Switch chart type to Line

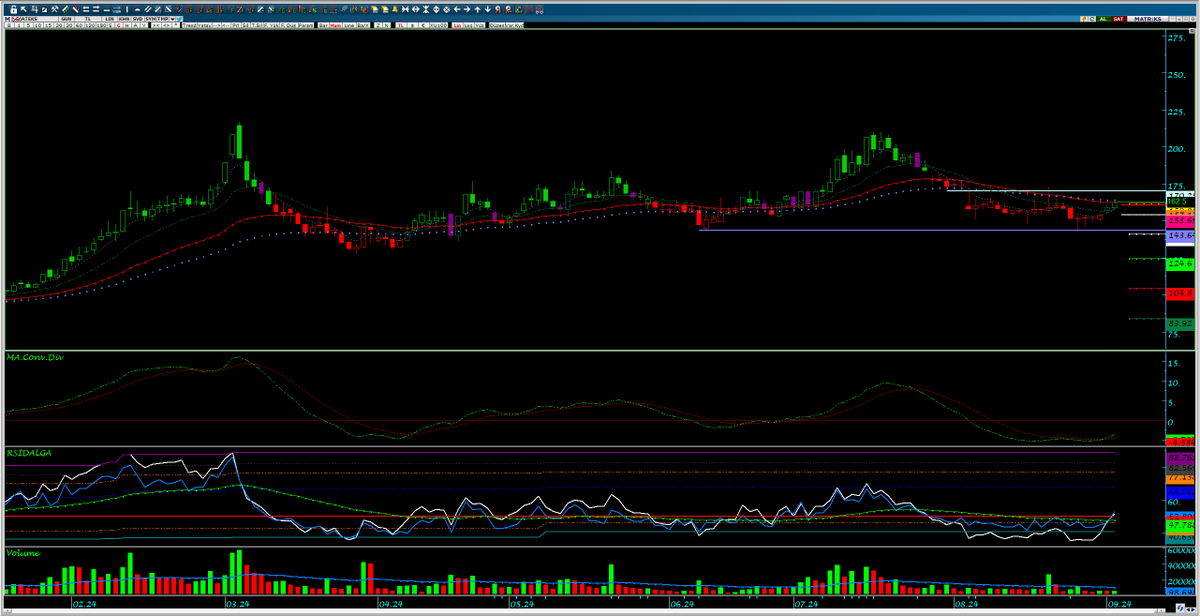click(x=349, y=25)
